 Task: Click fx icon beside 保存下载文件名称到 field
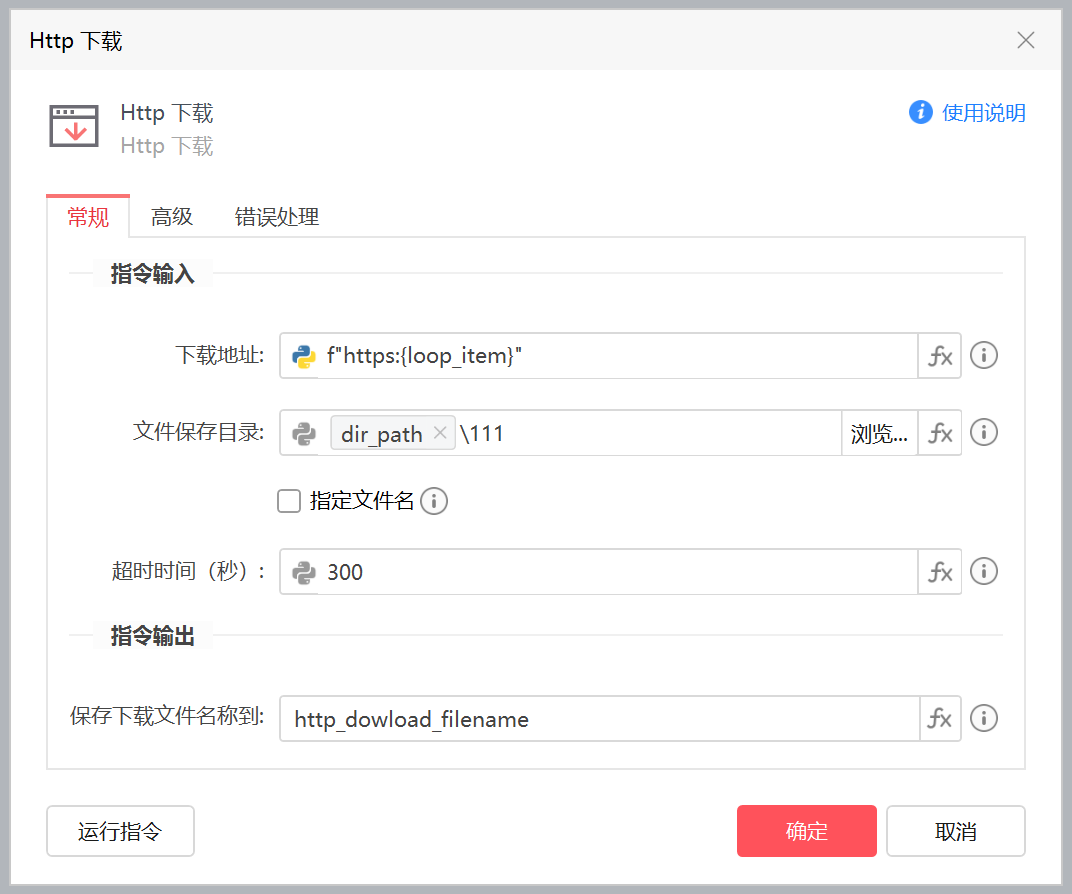point(940,719)
